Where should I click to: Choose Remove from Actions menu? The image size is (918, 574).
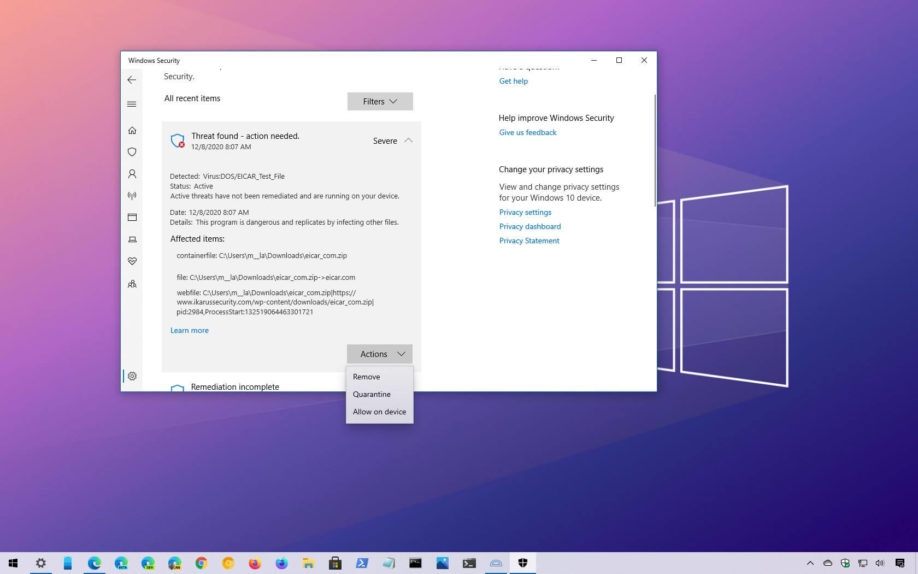366,377
